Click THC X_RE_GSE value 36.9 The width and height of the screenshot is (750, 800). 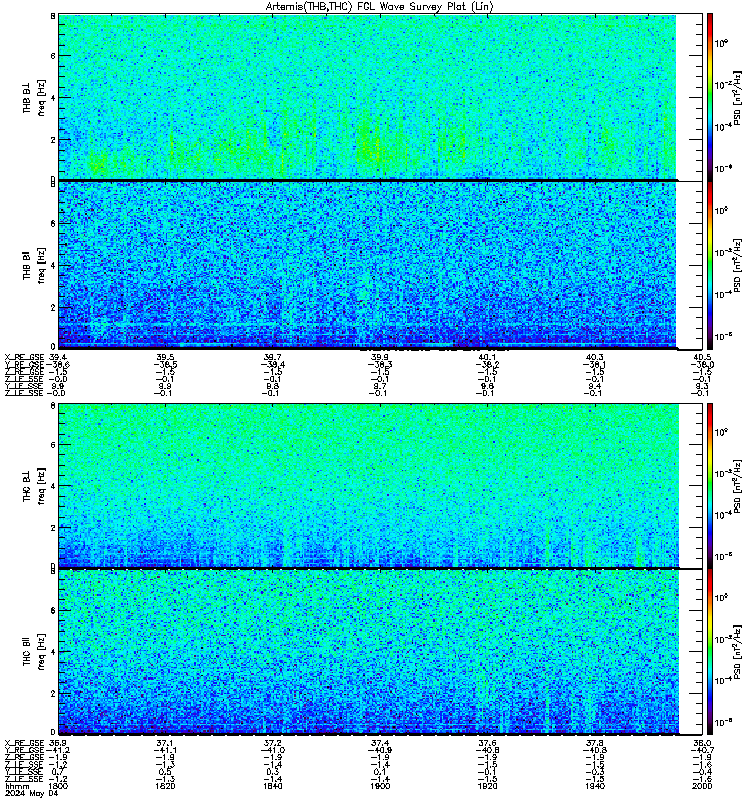pos(58,743)
